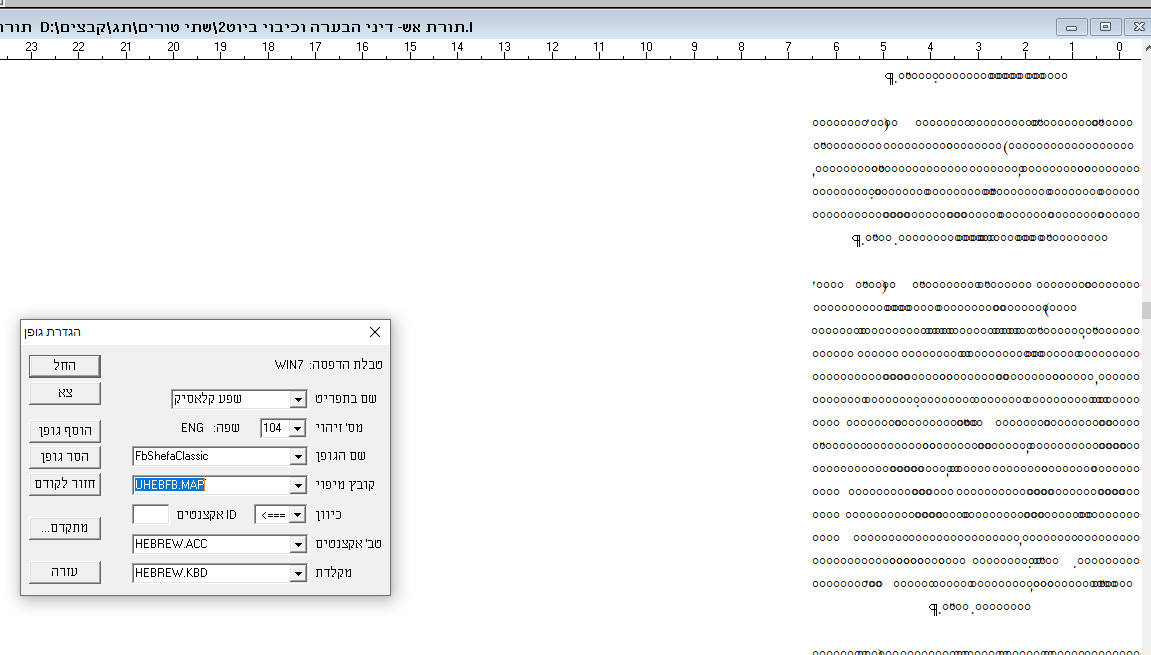Click the צא exit button

[65, 393]
